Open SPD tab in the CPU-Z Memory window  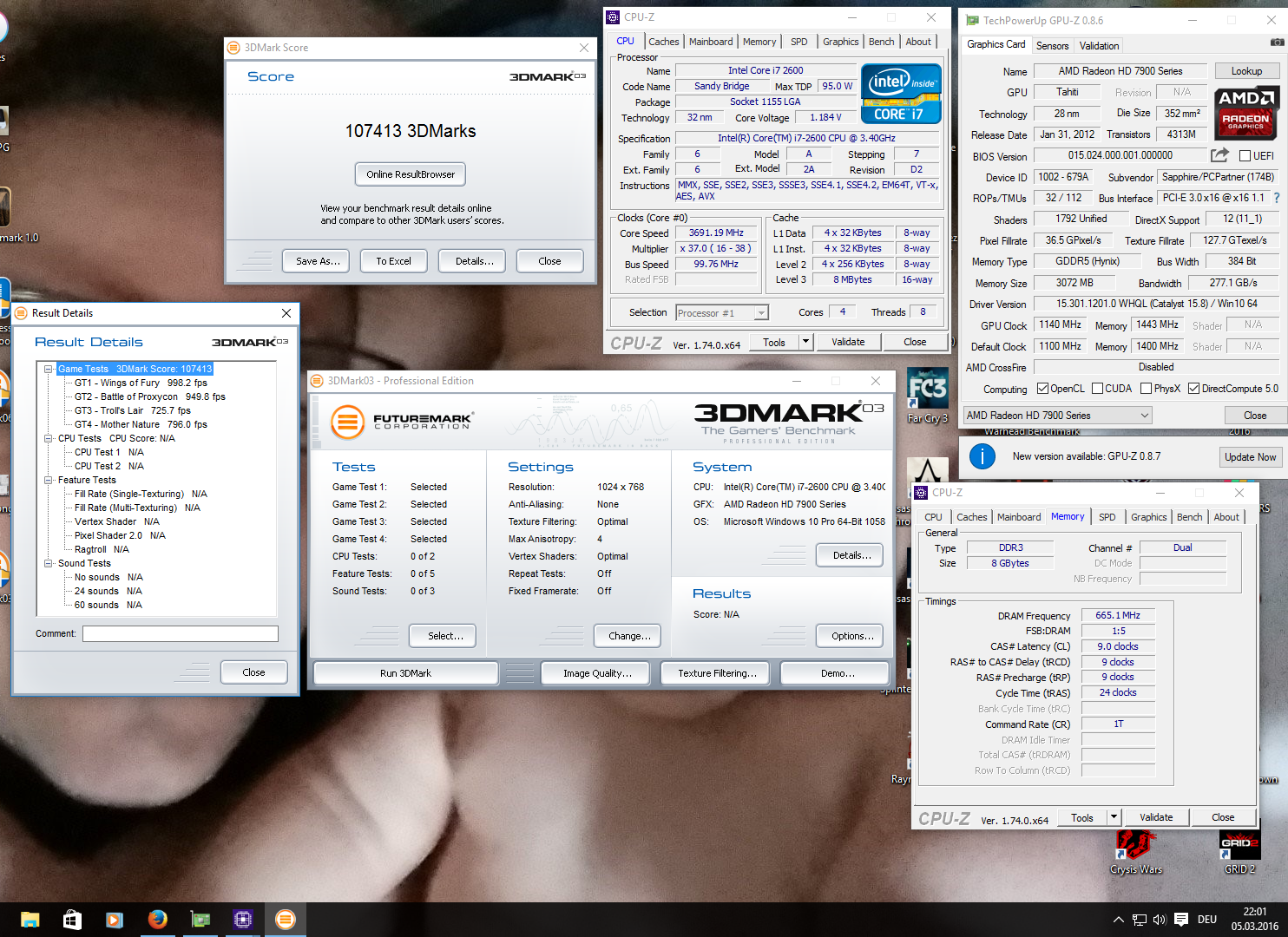pyautogui.click(x=1107, y=517)
